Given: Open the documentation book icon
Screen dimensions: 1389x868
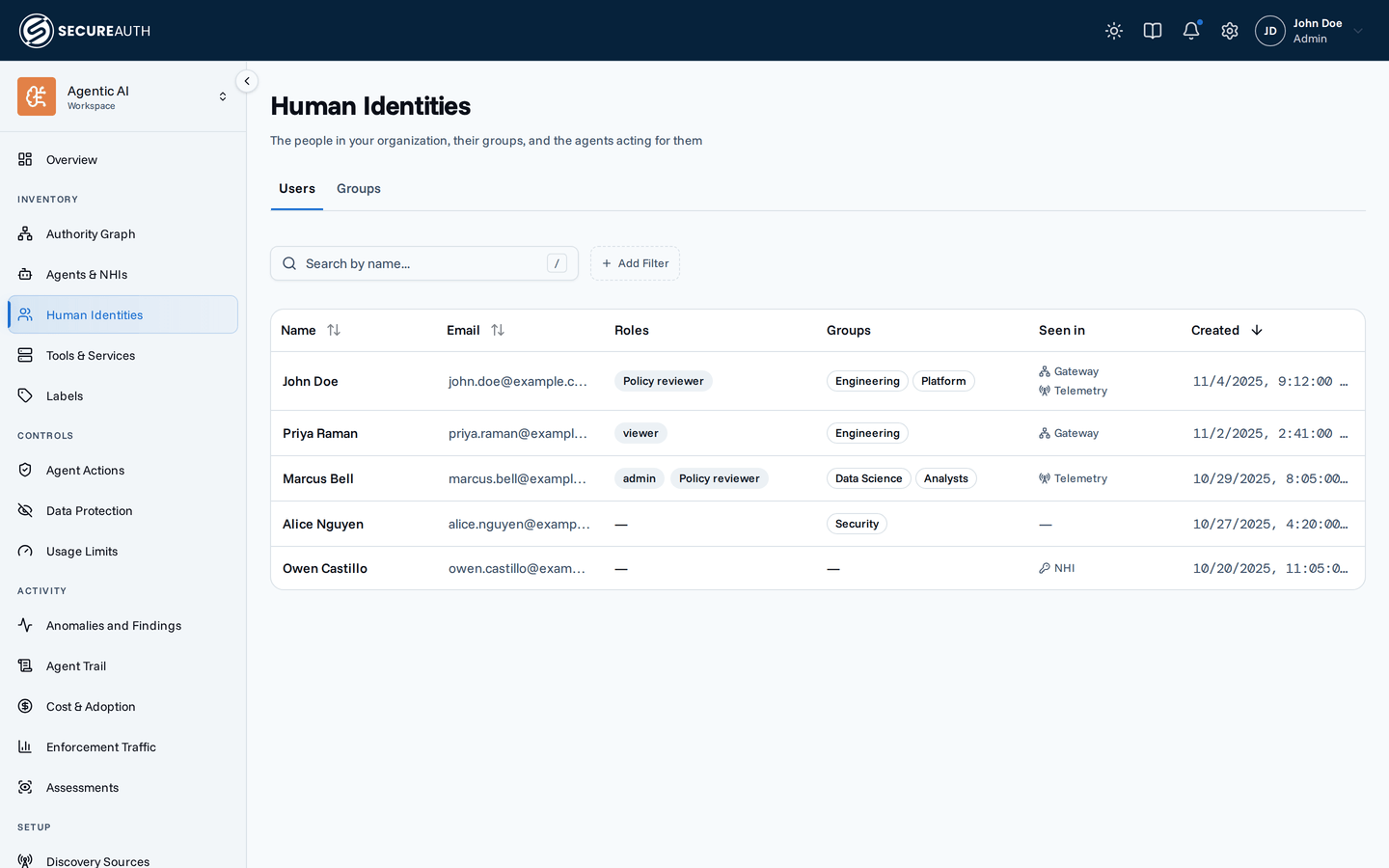Looking at the screenshot, I should point(1153,31).
